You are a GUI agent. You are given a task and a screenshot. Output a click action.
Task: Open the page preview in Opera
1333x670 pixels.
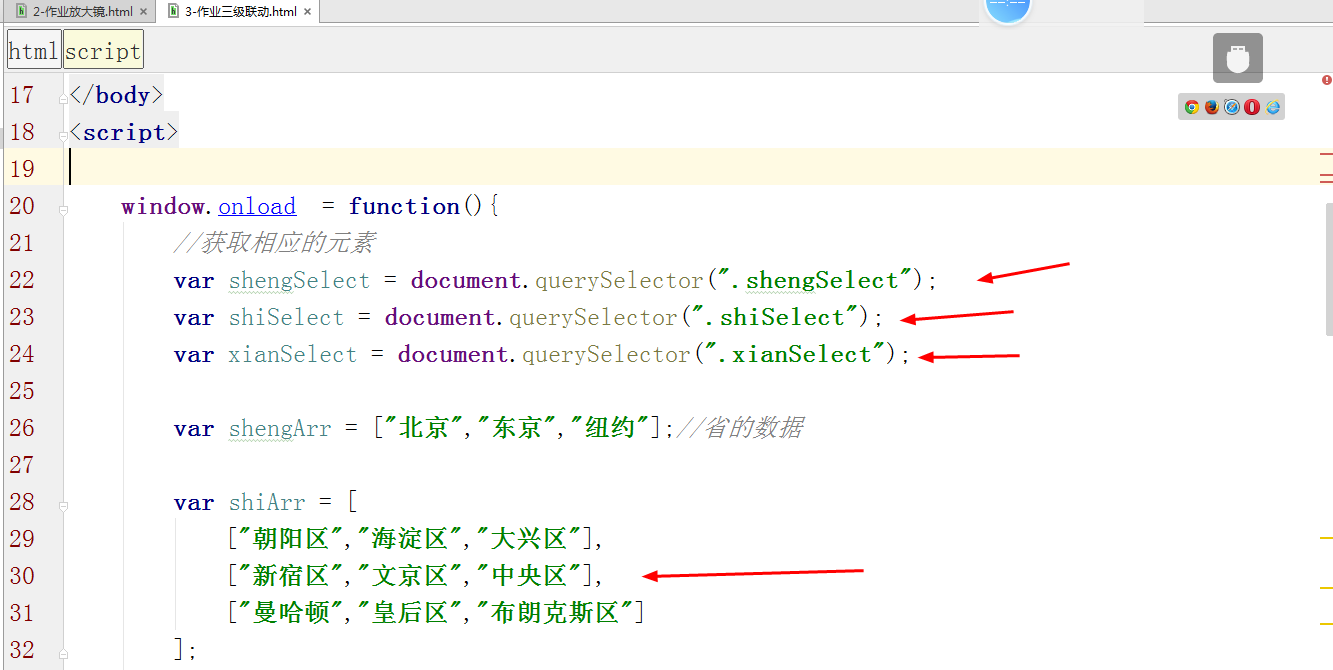(x=1250, y=106)
